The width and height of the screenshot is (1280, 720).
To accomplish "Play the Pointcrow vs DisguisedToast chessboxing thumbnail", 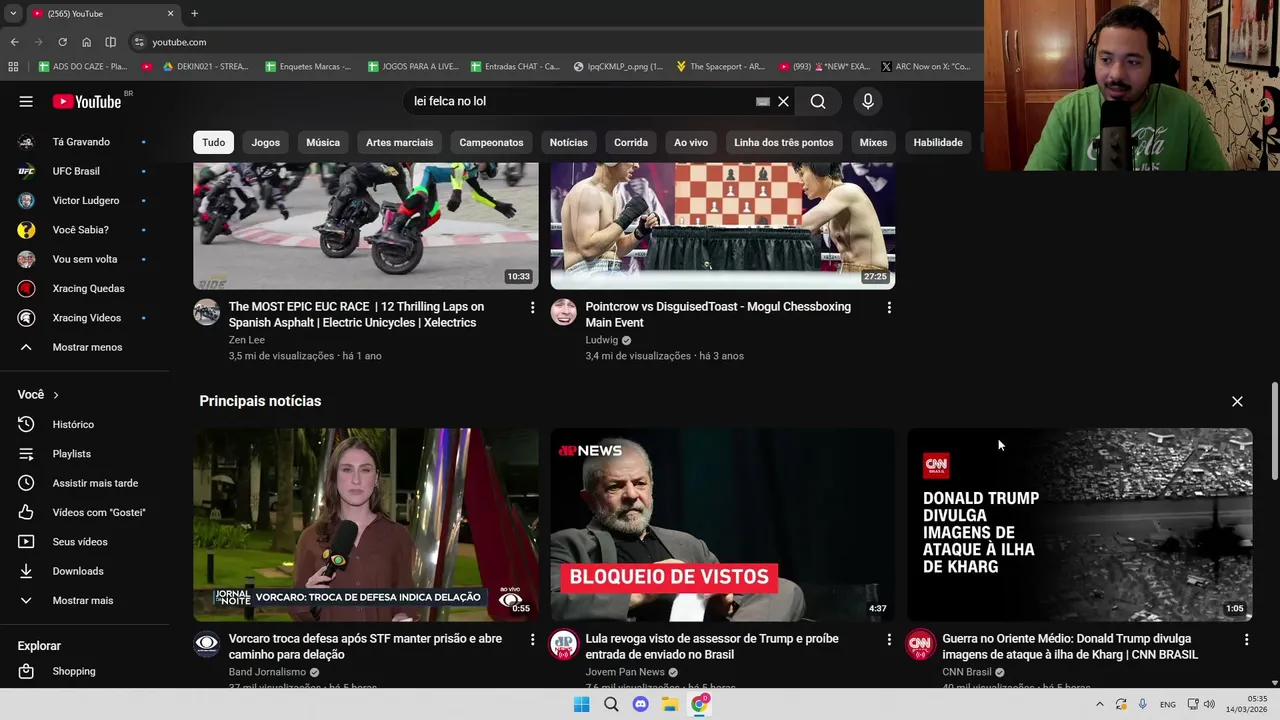I will [723, 226].
